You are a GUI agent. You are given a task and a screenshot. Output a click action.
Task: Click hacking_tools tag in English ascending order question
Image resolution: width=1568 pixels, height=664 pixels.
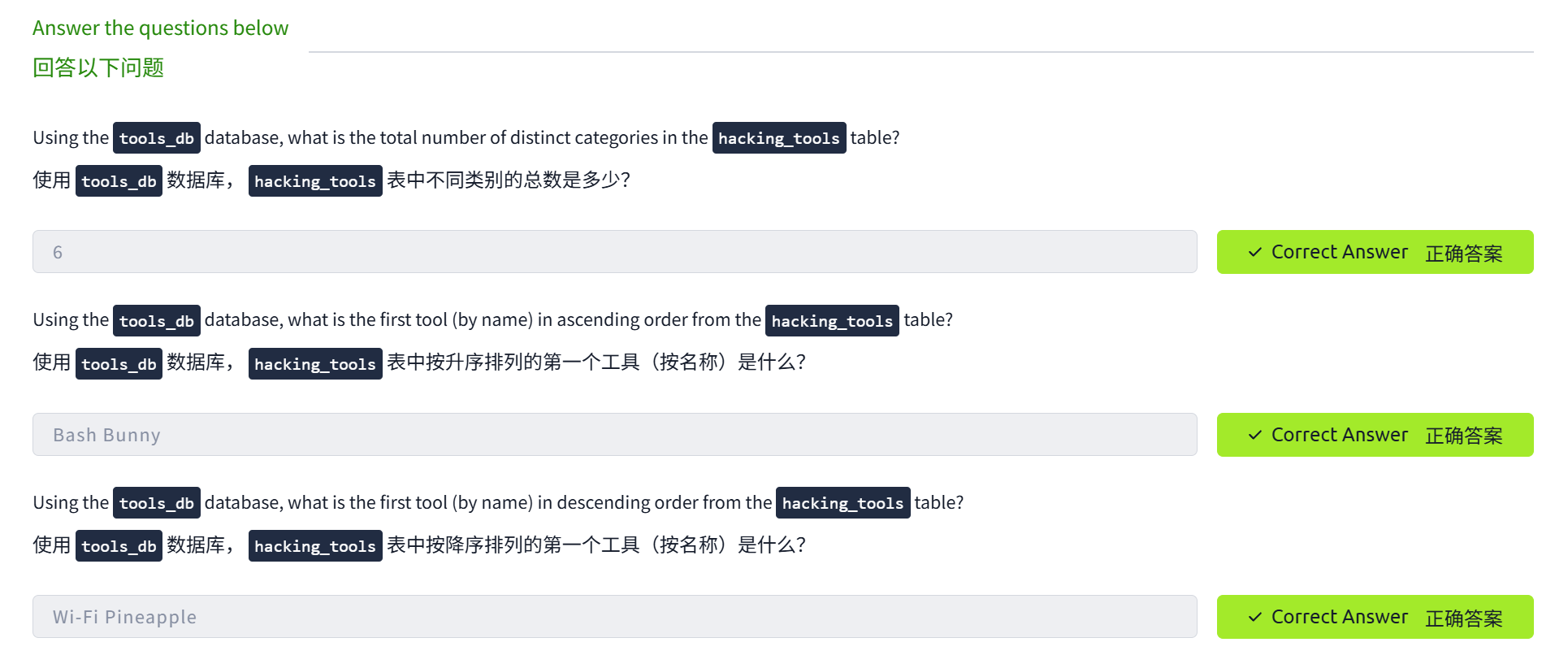pos(831,321)
